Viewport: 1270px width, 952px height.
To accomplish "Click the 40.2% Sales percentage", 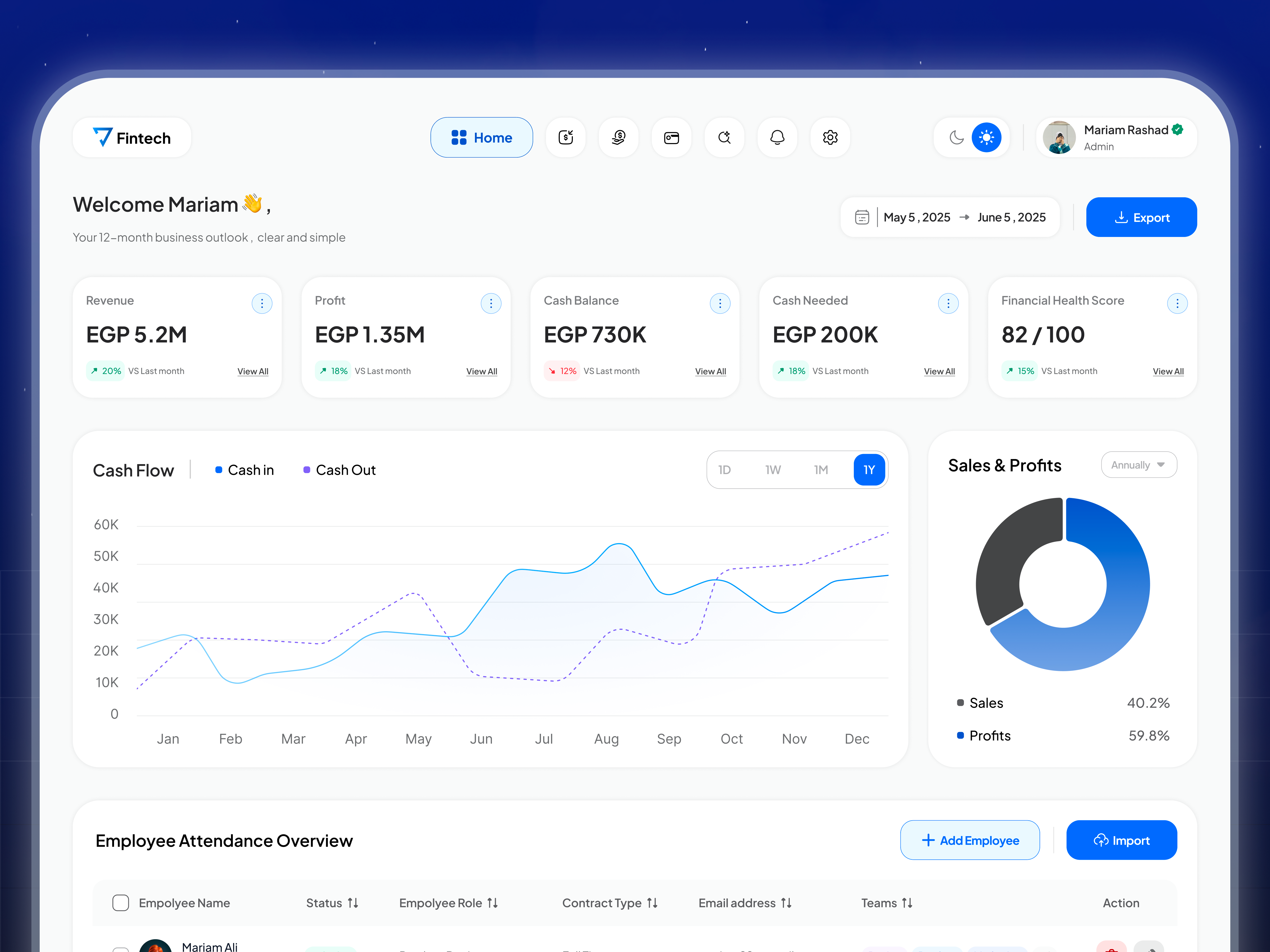I will tap(1148, 703).
